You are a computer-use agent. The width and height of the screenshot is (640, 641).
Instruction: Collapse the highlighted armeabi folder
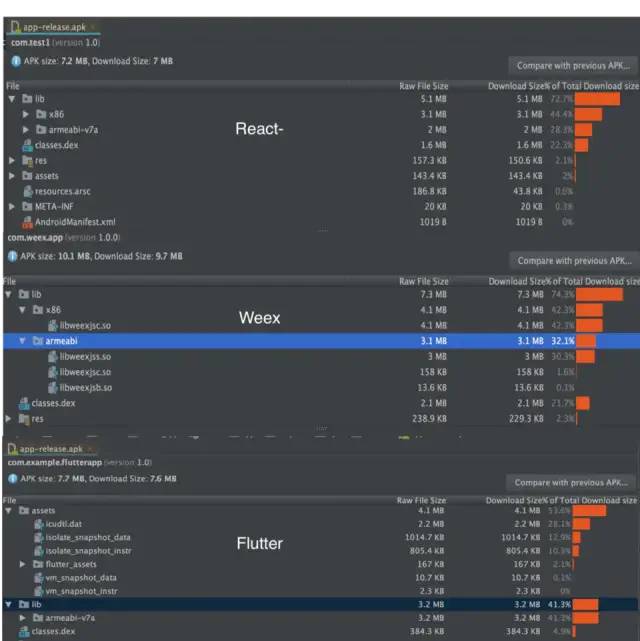tap(22, 341)
